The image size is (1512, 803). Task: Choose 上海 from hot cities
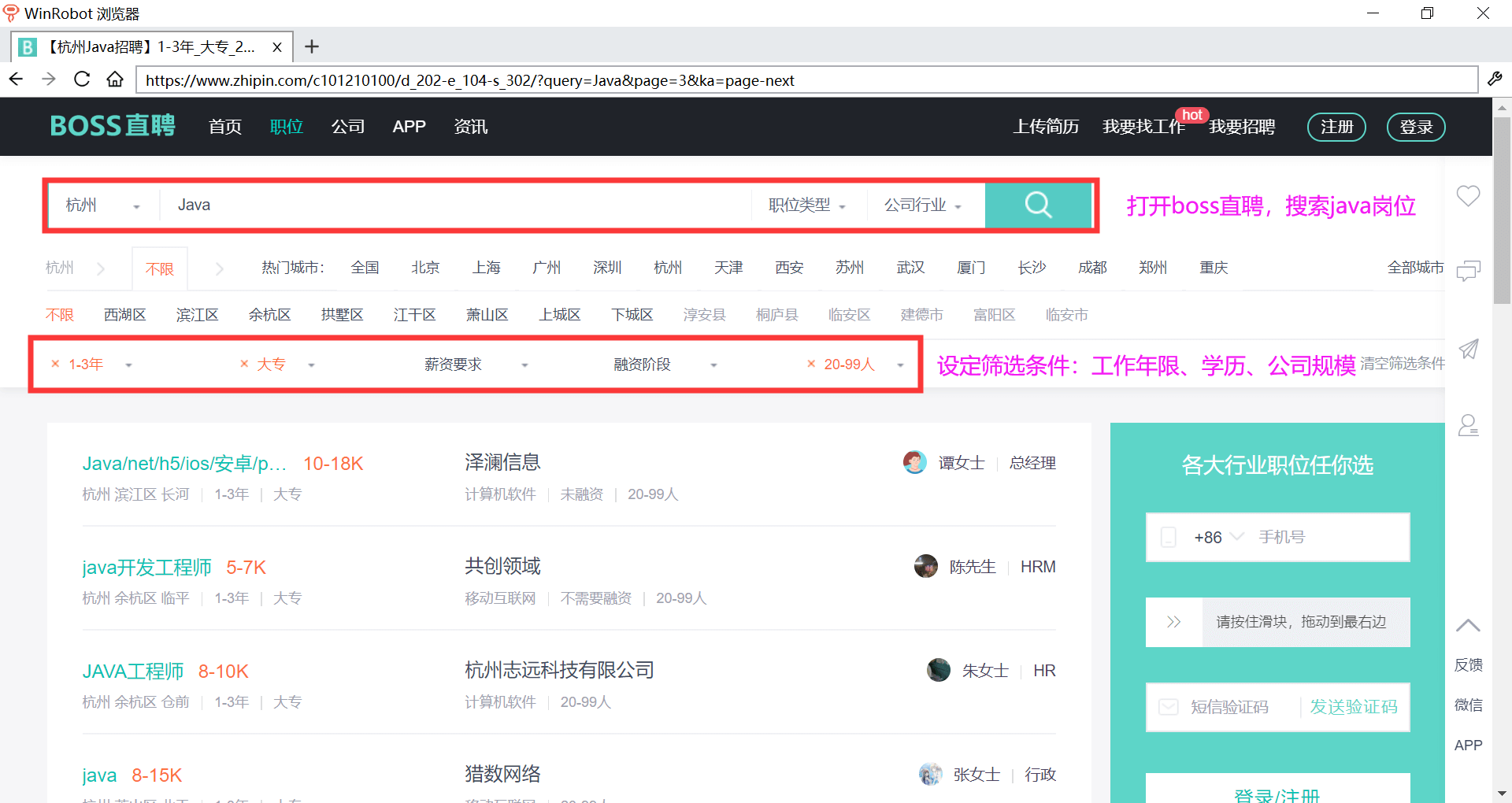click(x=487, y=268)
